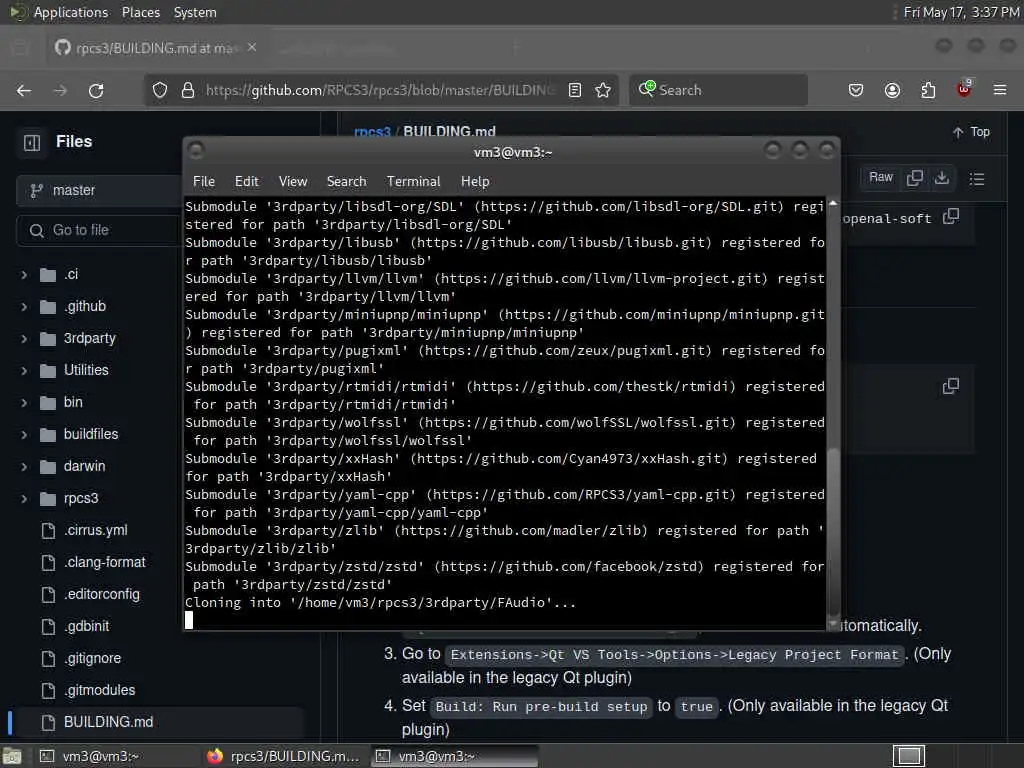Open System menu in top panel

195,12
